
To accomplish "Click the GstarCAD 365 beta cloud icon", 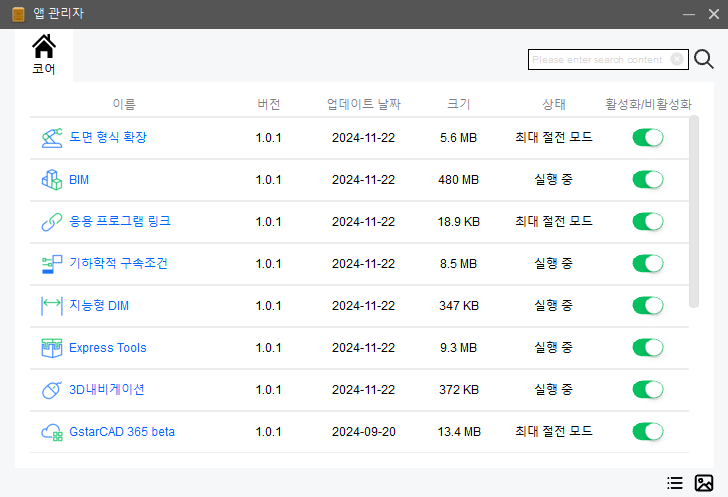I will click(52, 432).
